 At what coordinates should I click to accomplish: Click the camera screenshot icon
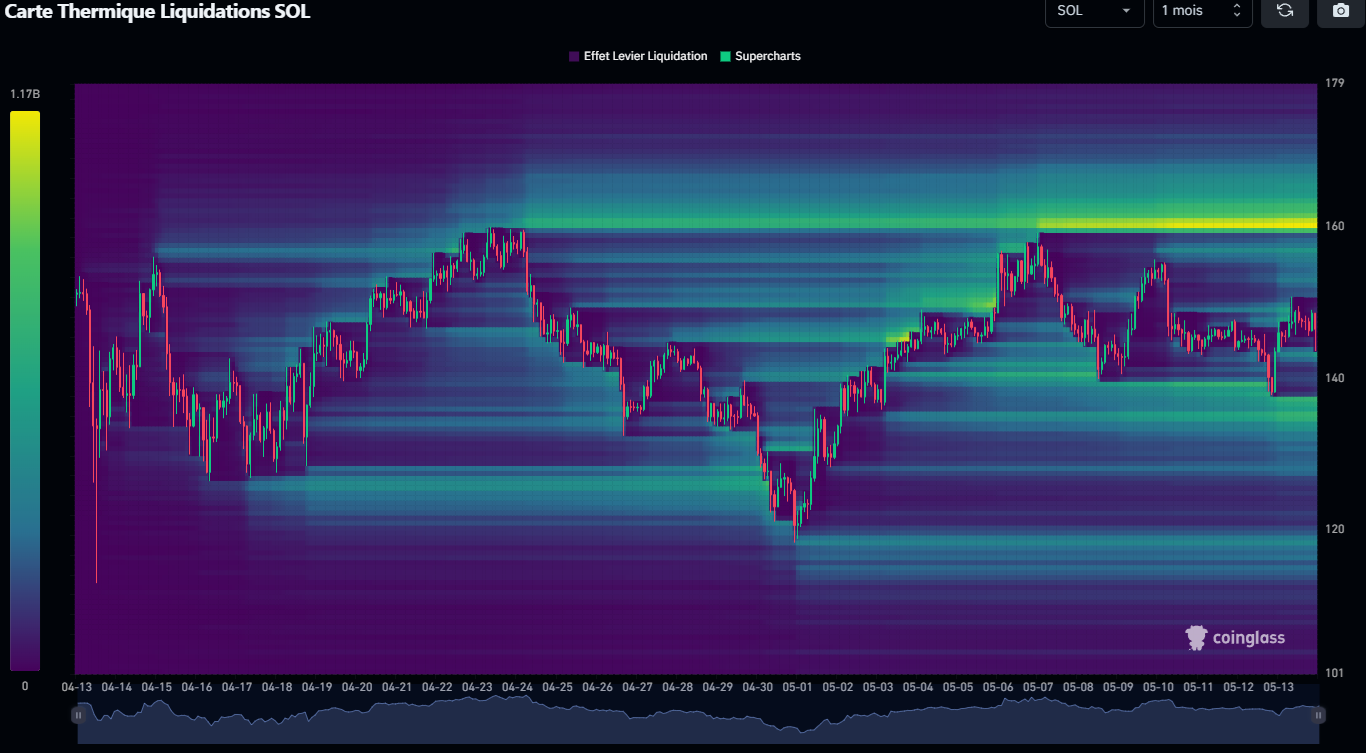1340,11
